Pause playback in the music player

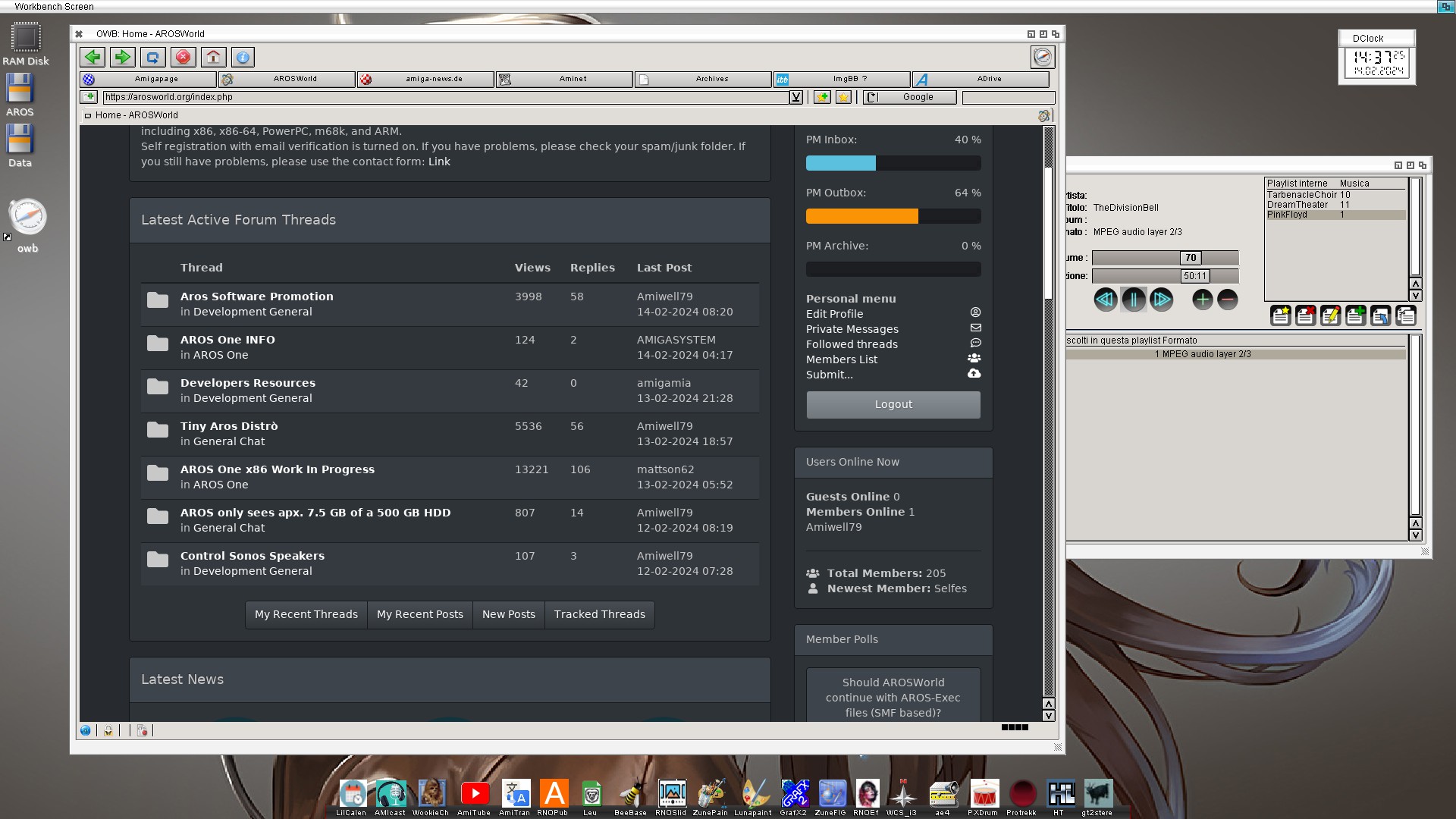(1133, 300)
